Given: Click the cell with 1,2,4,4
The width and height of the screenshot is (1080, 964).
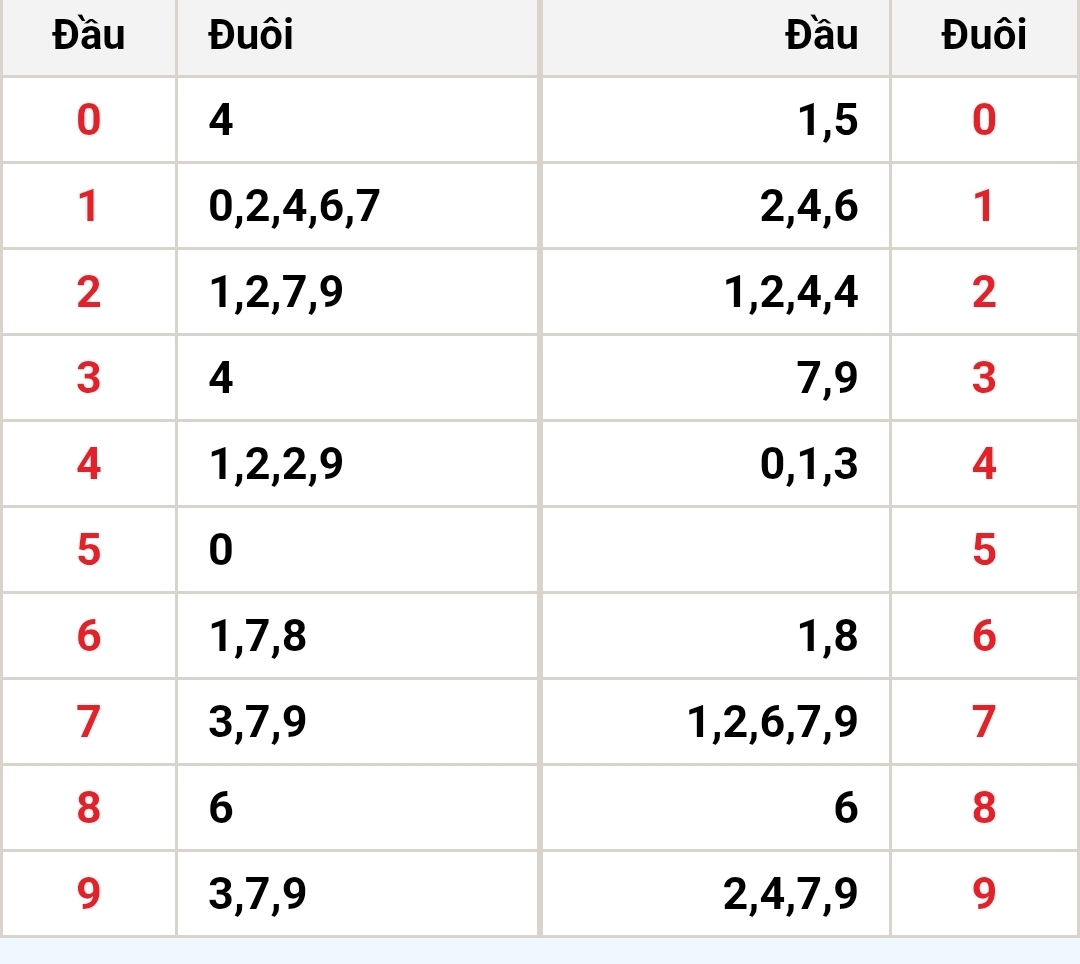Looking at the screenshot, I should [x=716, y=292].
